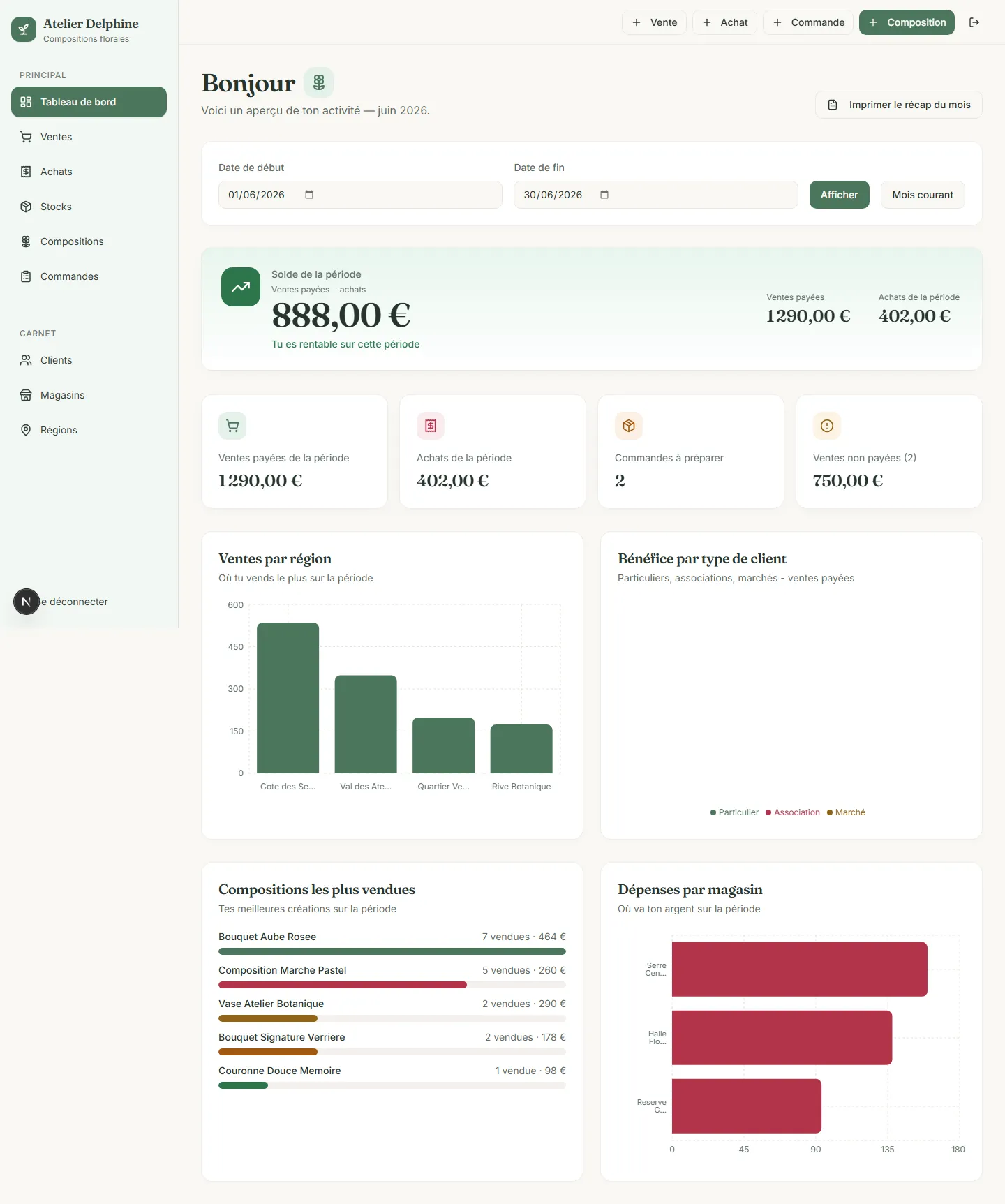This screenshot has height=1204, width=1005.
Task: Click the round N avatar badge
Action: pyautogui.click(x=27, y=602)
